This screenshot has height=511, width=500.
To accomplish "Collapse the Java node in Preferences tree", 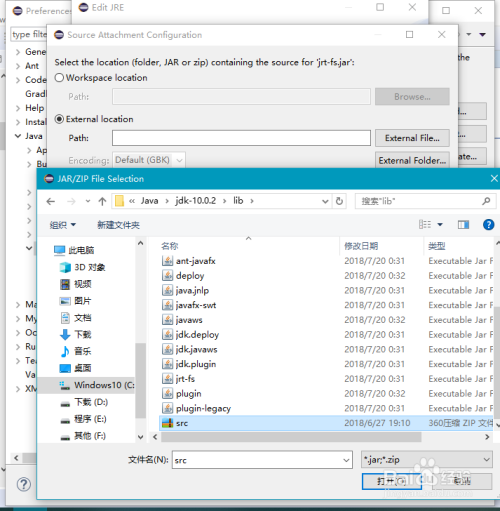I will (18, 136).
